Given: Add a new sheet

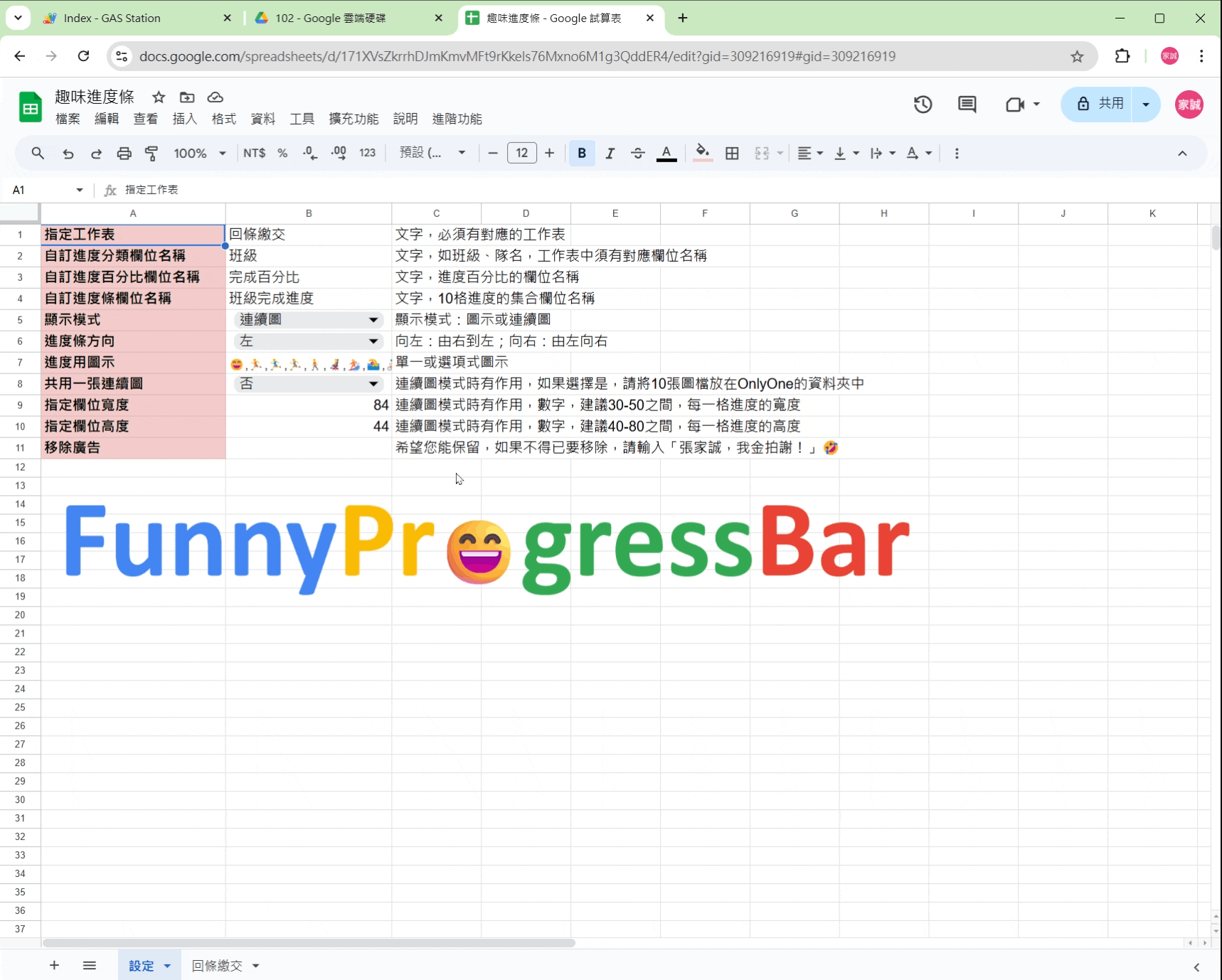Looking at the screenshot, I should click(x=54, y=965).
